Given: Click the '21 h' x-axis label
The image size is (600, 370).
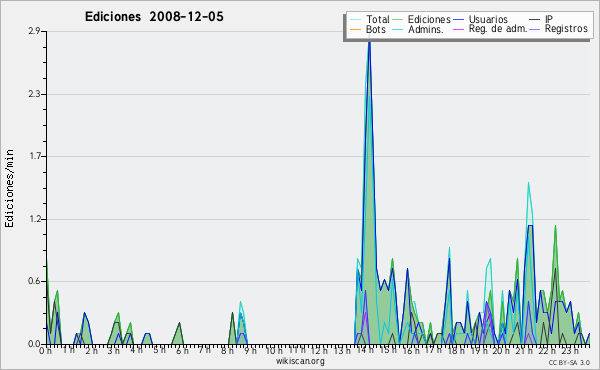Looking at the screenshot, I should tap(524, 351).
